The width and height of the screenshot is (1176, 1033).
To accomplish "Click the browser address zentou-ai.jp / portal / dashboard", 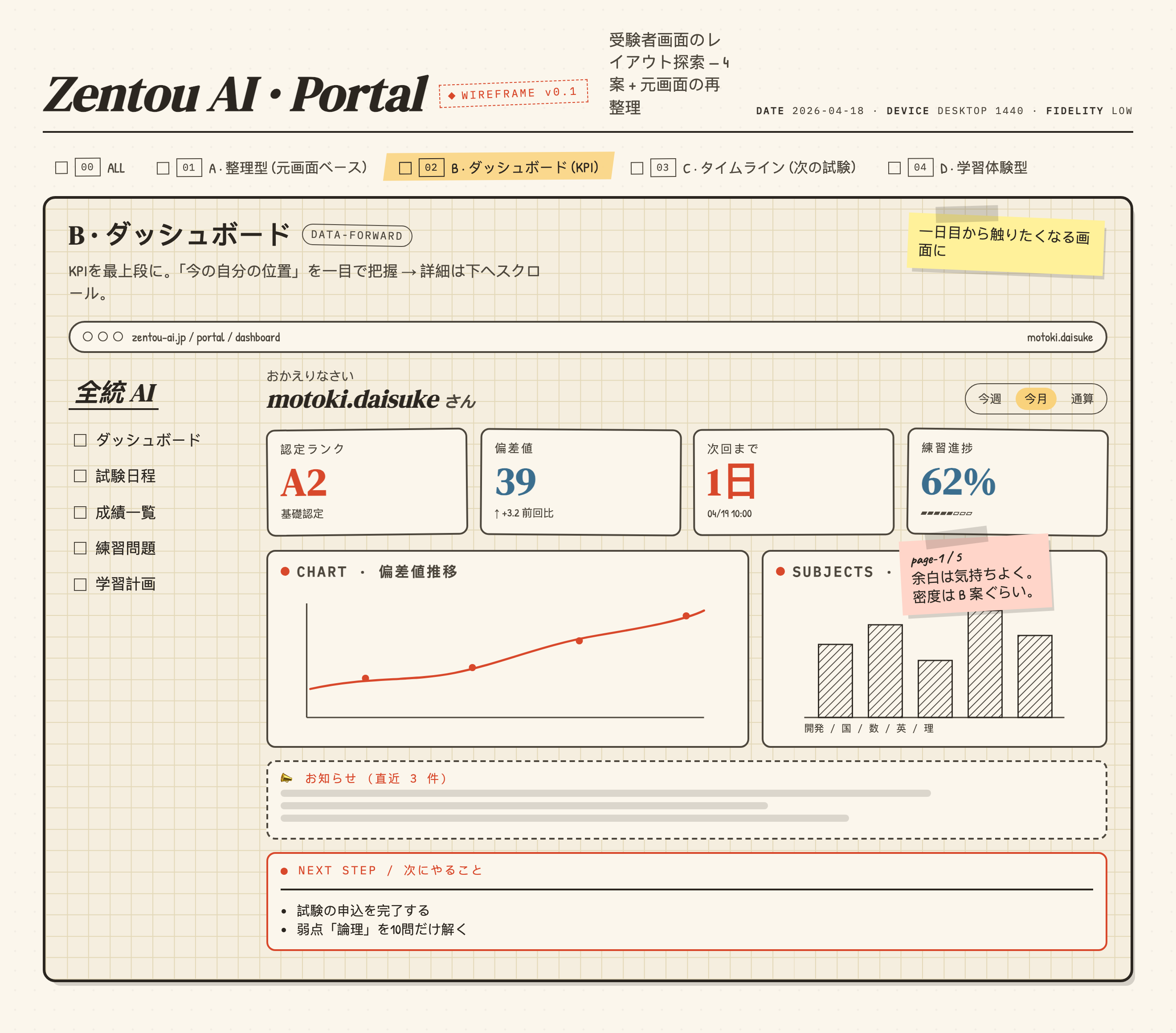I will click(206, 337).
